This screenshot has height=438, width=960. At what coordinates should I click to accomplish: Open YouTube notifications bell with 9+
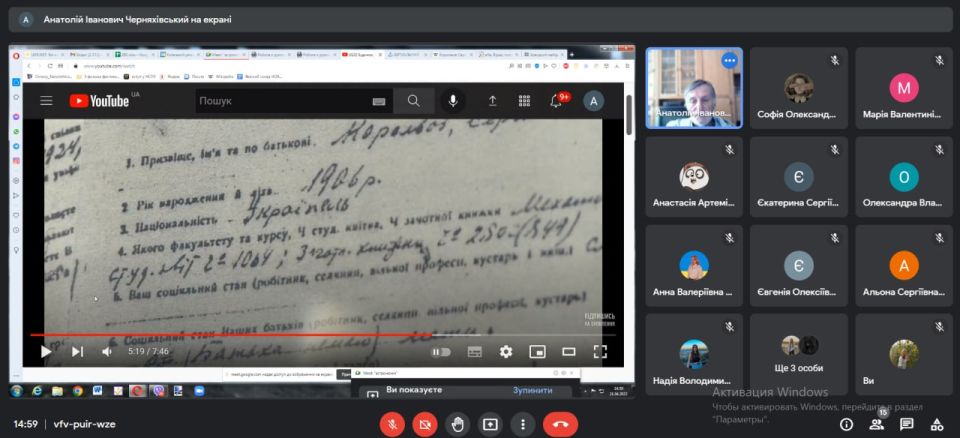coord(557,100)
